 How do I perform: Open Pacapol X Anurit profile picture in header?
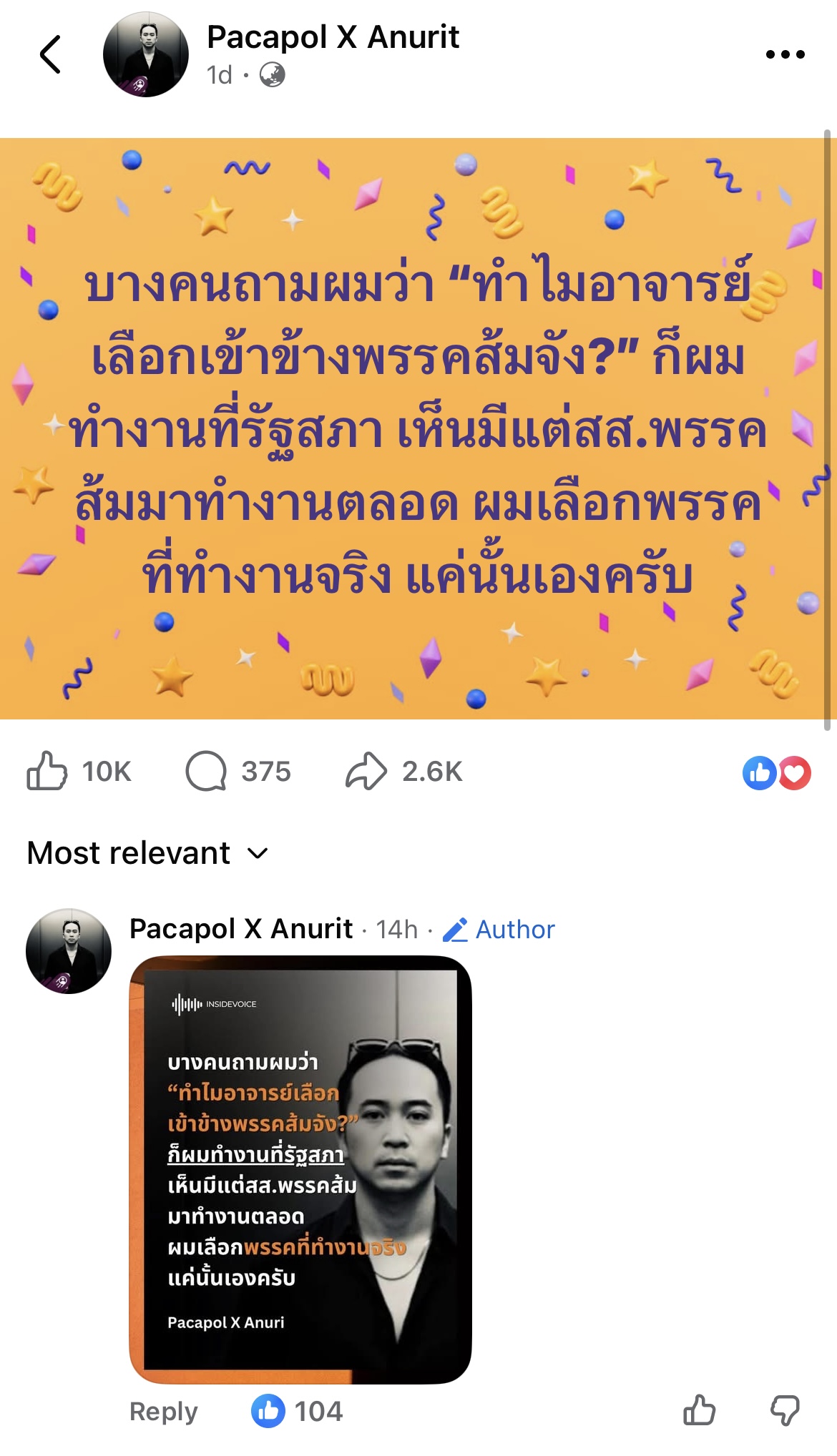146,55
